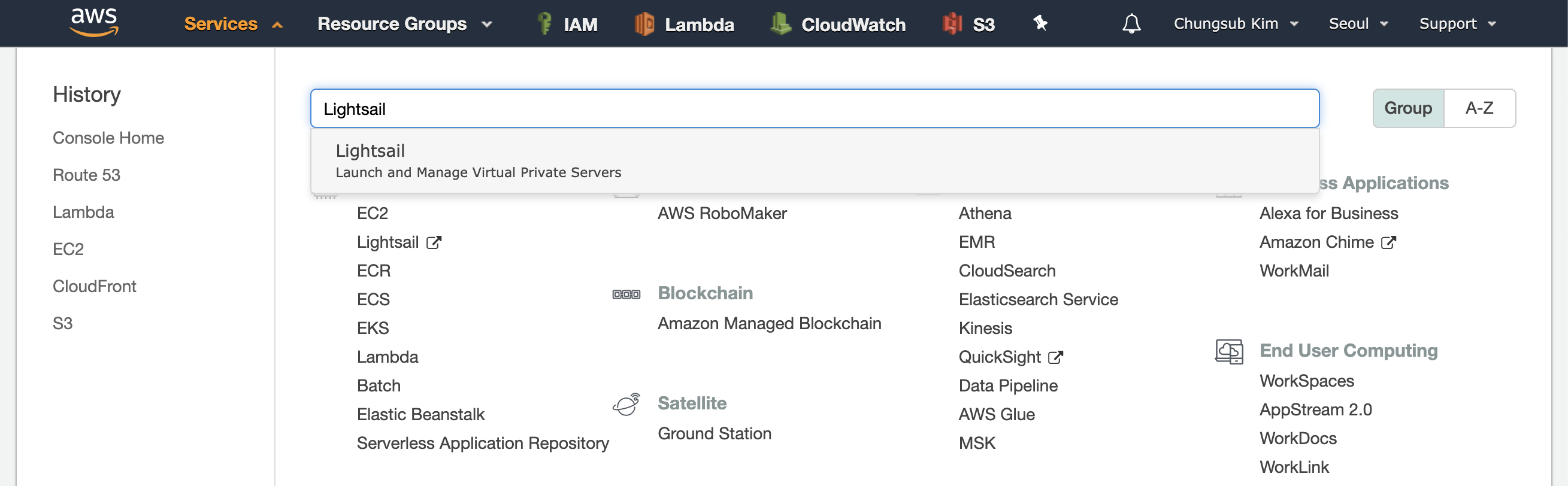Screen dimensions: 1568x486
Task: Open Elasticsearch Service
Action: tap(1039, 299)
